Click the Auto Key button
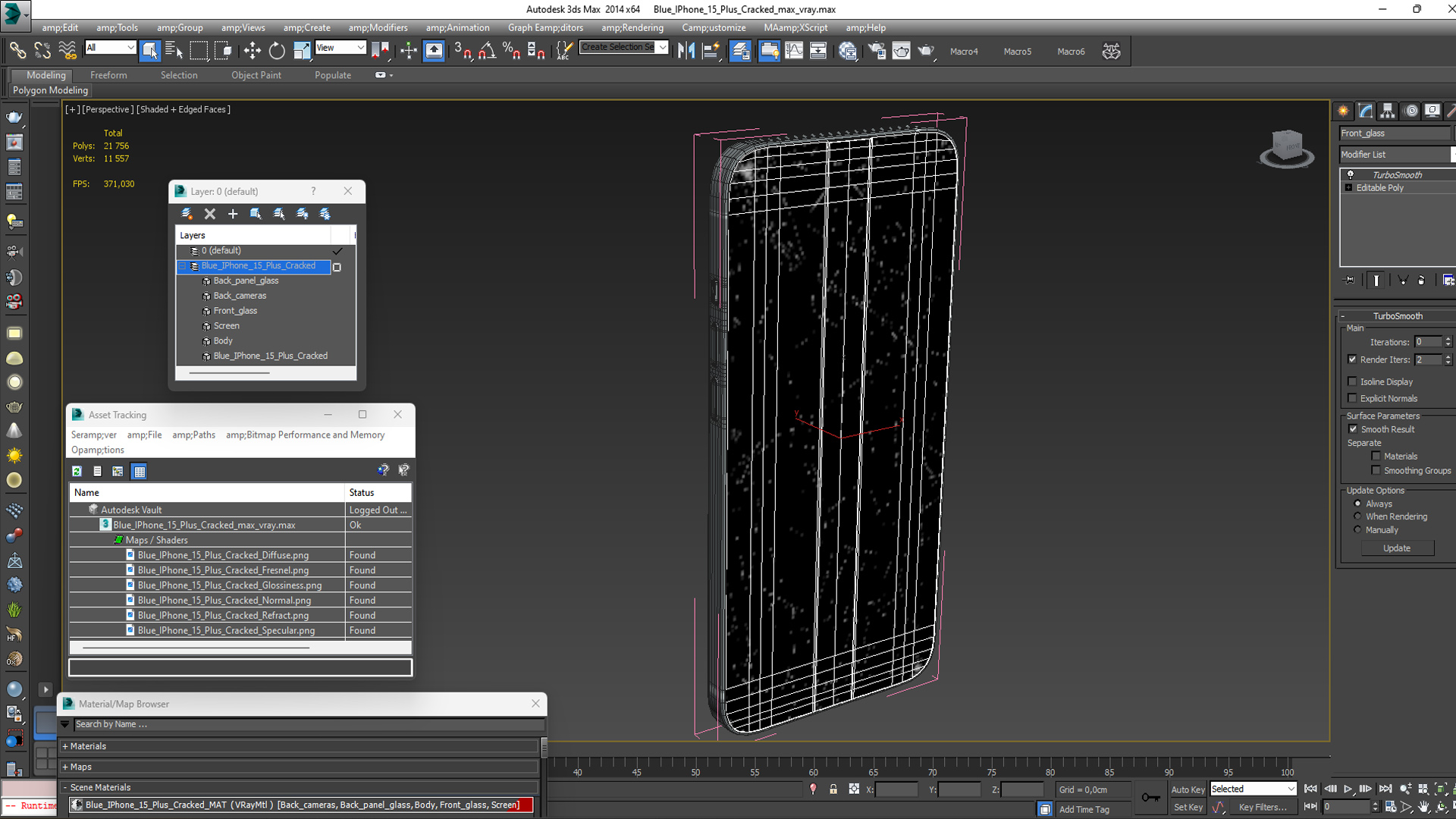The width and height of the screenshot is (1456, 819). pyautogui.click(x=1188, y=789)
